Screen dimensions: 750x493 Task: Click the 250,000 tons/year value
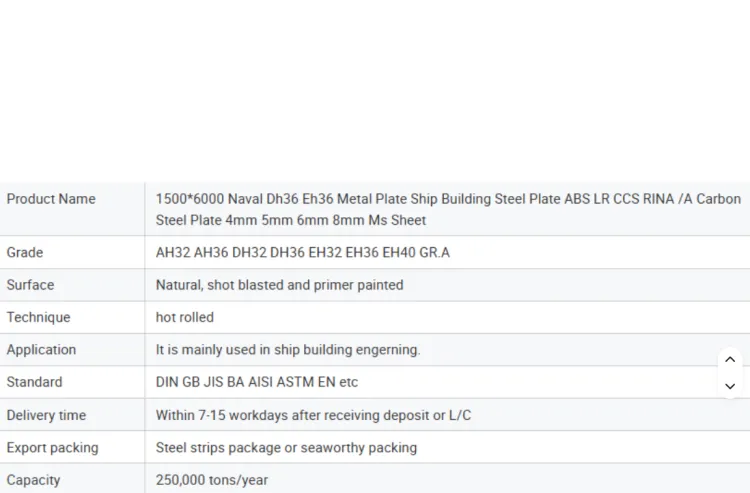212,480
